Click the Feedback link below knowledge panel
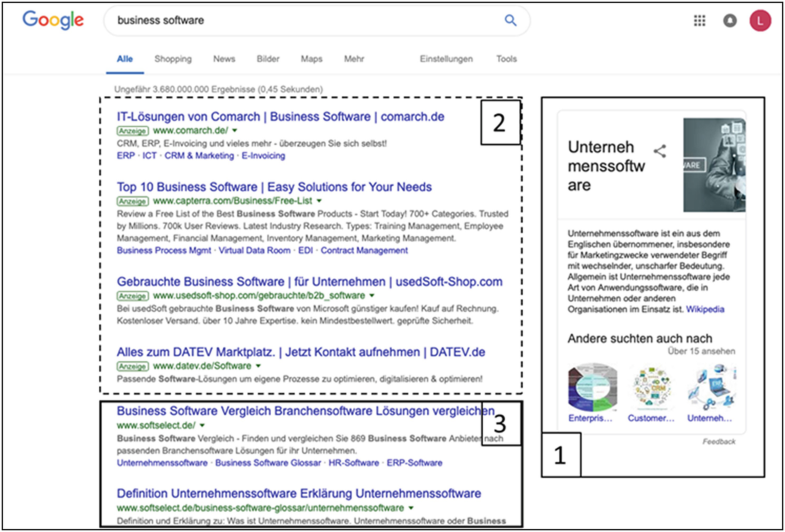 [x=719, y=441]
